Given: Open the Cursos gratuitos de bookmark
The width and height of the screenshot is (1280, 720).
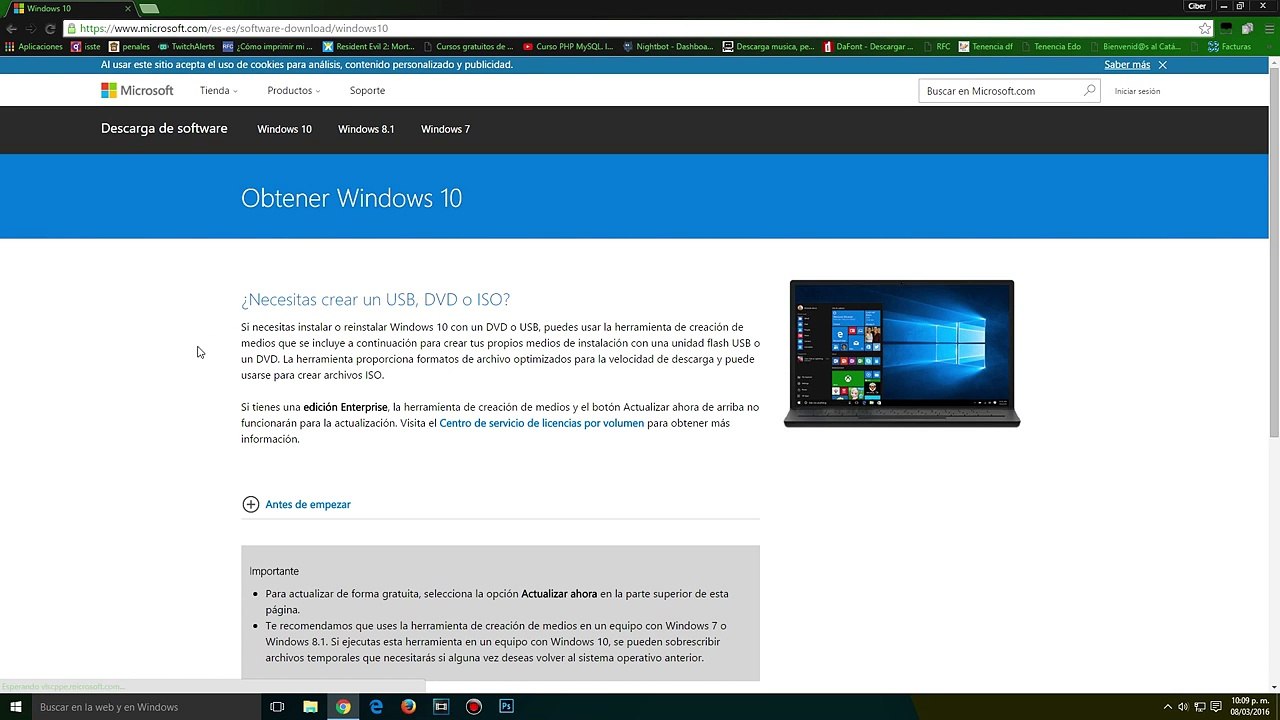Looking at the screenshot, I should [x=468, y=46].
